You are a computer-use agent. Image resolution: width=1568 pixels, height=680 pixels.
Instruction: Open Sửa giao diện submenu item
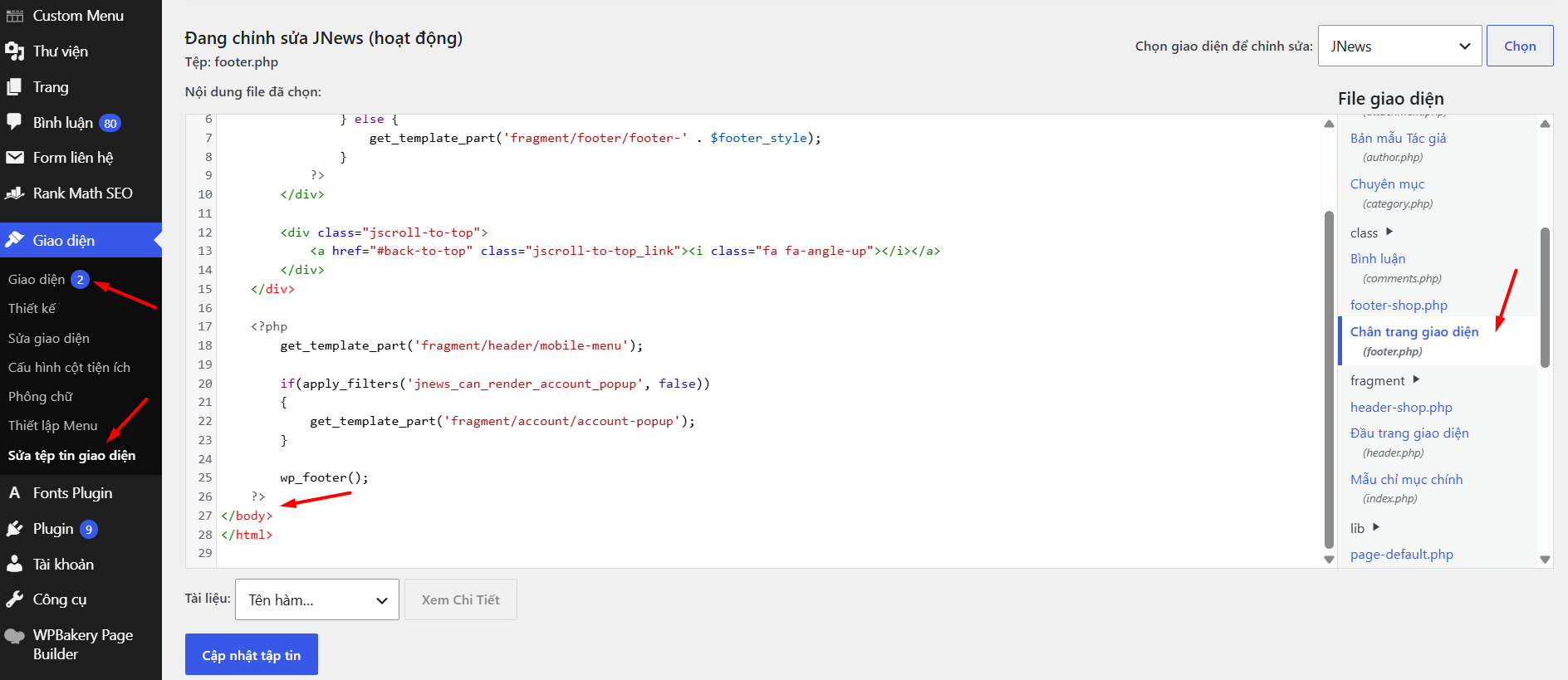point(49,338)
